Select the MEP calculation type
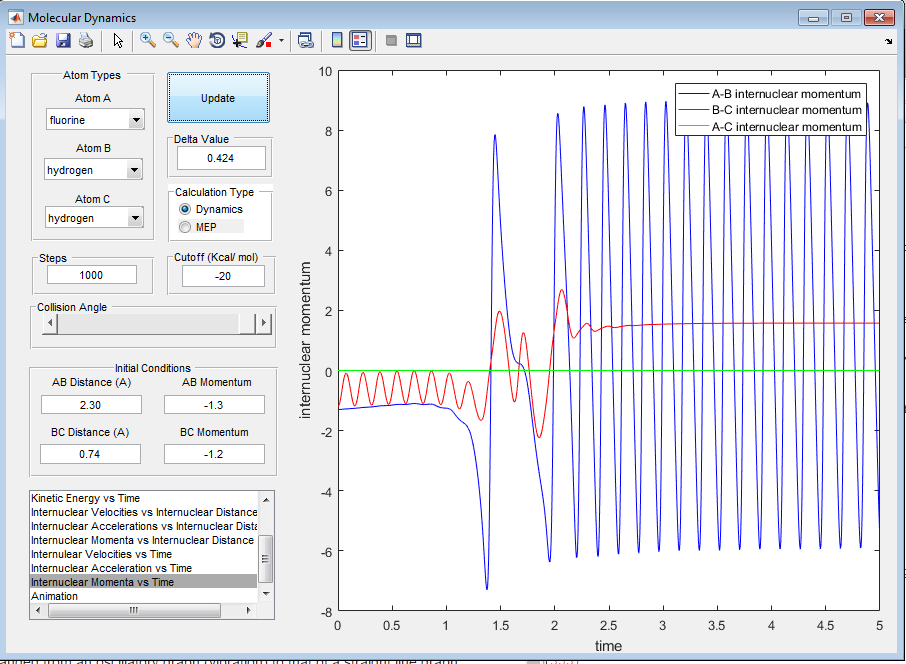Image resolution: width=906 pixels, height=664 pixels. [x=184, y=227]
